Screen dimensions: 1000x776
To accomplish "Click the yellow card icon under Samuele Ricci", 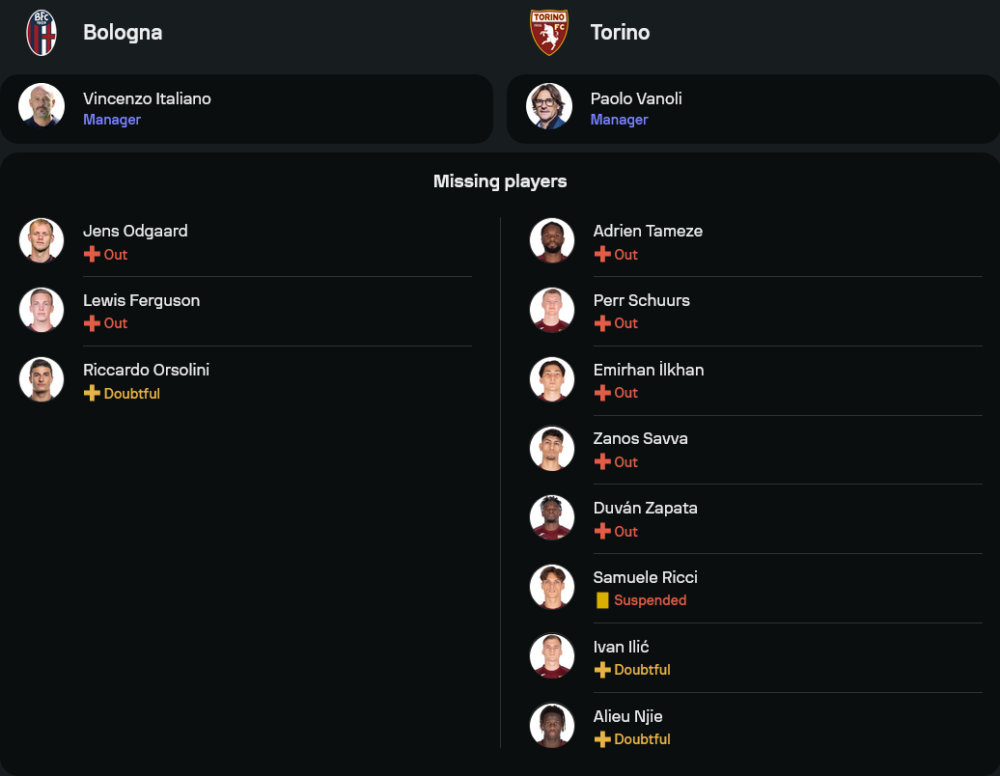I will [602, 600].
